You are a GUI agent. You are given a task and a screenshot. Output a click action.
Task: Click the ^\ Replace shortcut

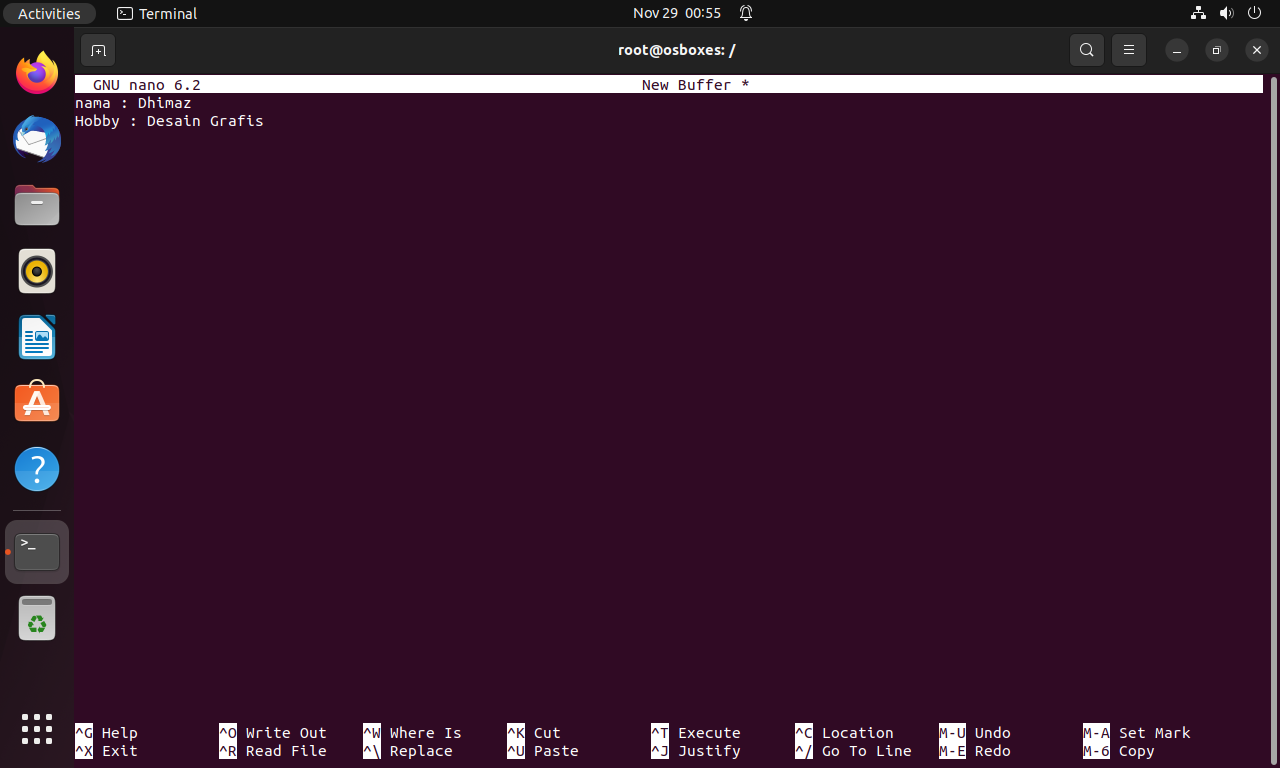click(408, 751)
